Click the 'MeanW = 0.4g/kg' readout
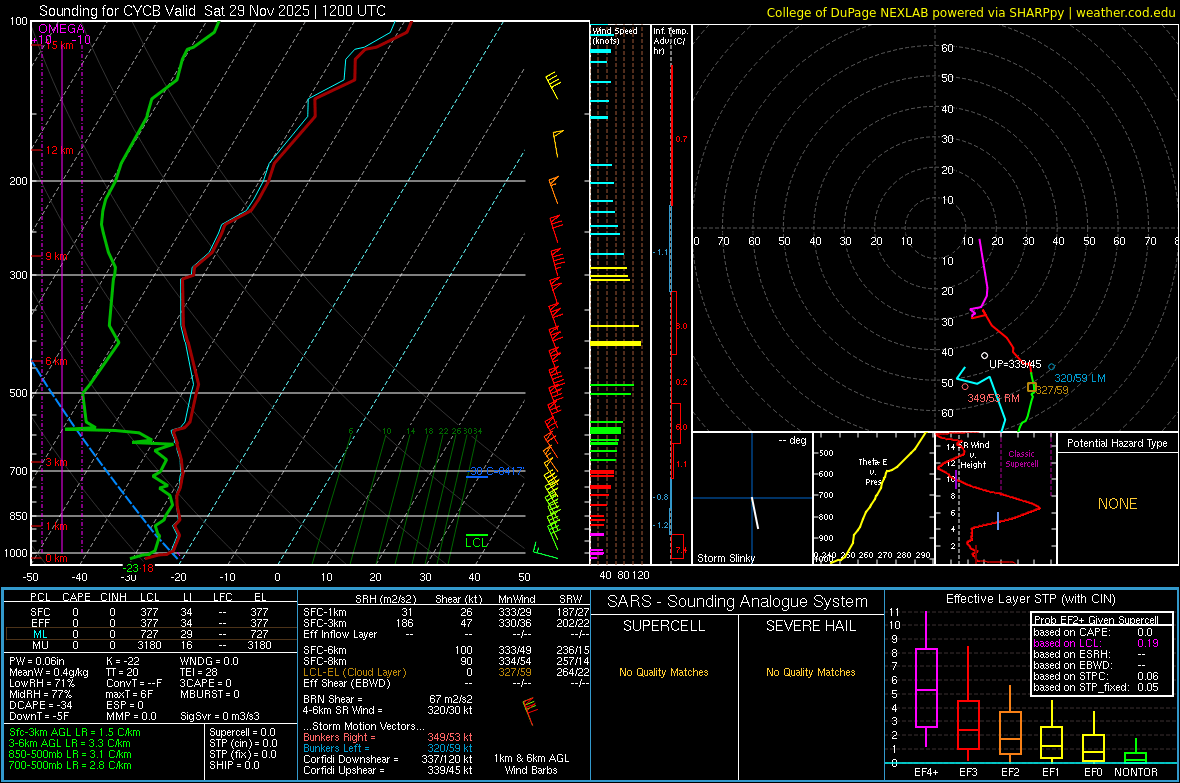Image resolution: width=1180 pixels, height=783 pixels. (48, 672)
